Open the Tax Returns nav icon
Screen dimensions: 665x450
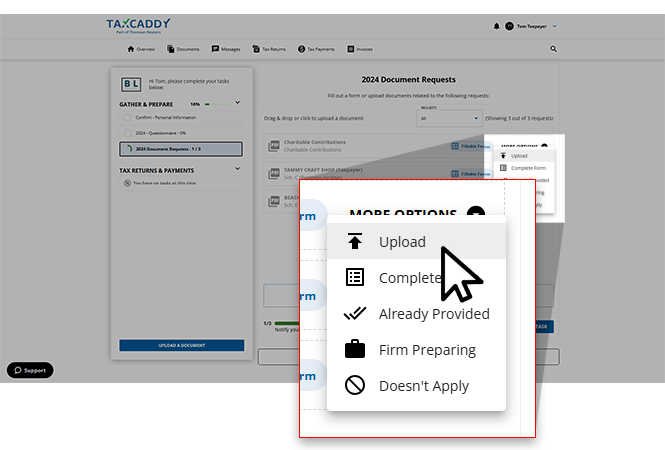coord(256,49)
